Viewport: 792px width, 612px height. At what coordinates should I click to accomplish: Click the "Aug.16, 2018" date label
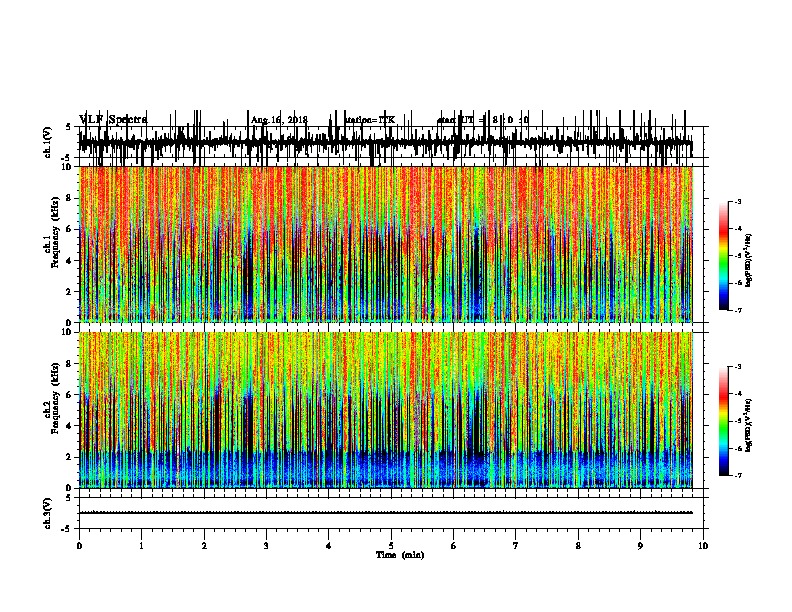click(x=279, y=120)
